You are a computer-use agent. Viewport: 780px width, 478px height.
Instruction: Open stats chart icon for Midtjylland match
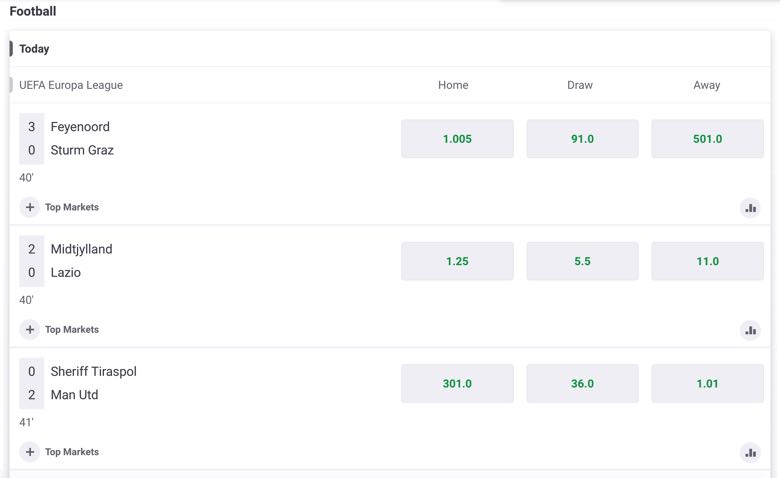click(751, 330)
